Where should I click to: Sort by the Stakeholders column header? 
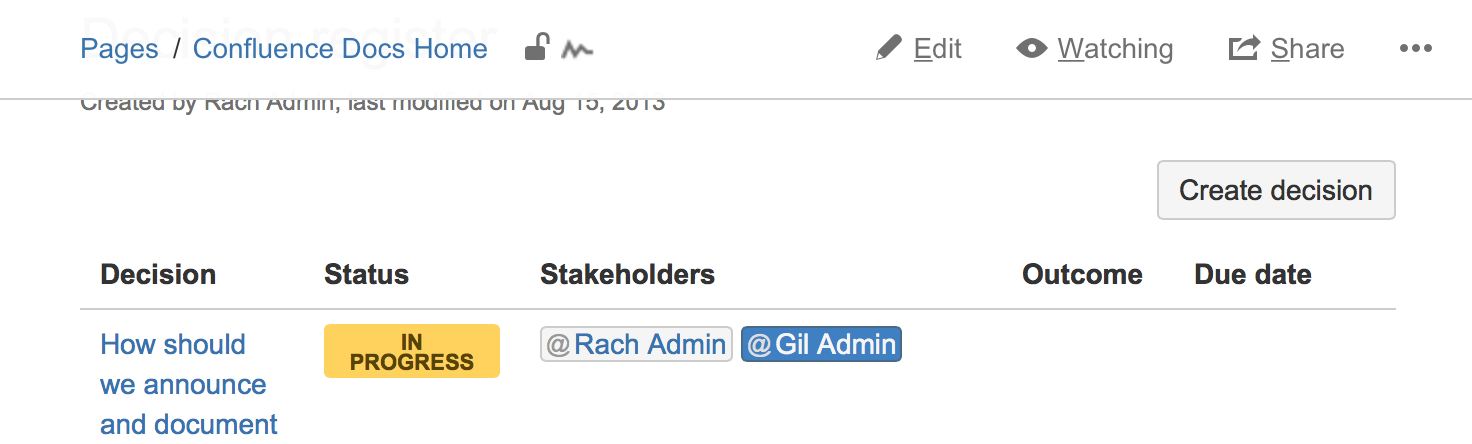[627, 274]
